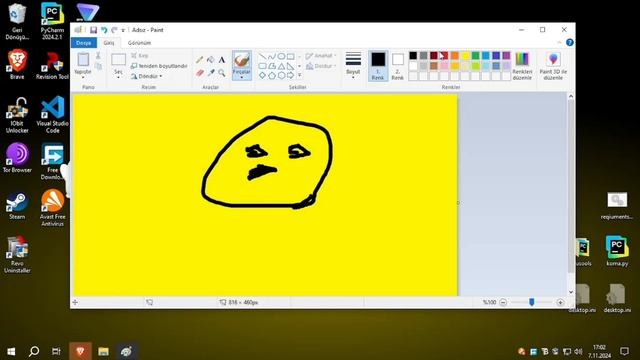Click the scissors cut icon
The image size is (640, 360).
[98, 56]
